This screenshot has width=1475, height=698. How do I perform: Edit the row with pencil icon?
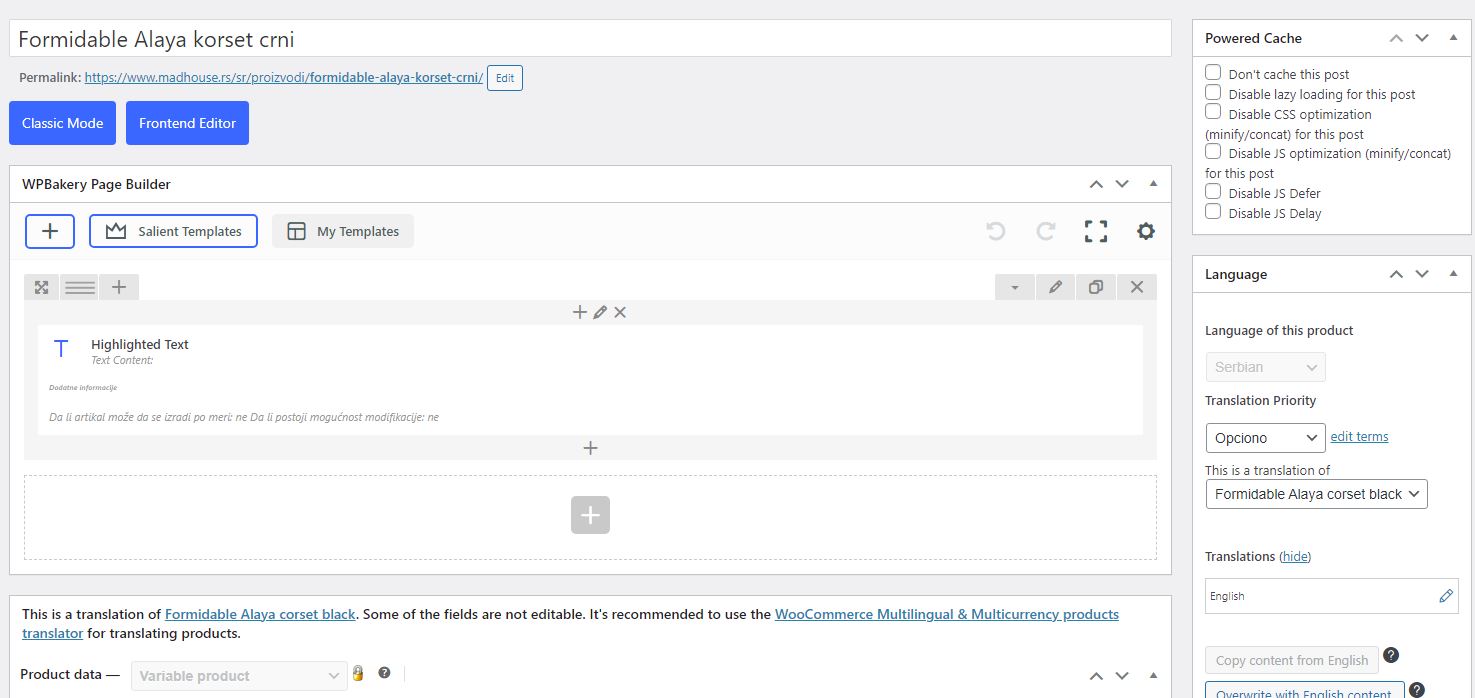coord(1055,287)
